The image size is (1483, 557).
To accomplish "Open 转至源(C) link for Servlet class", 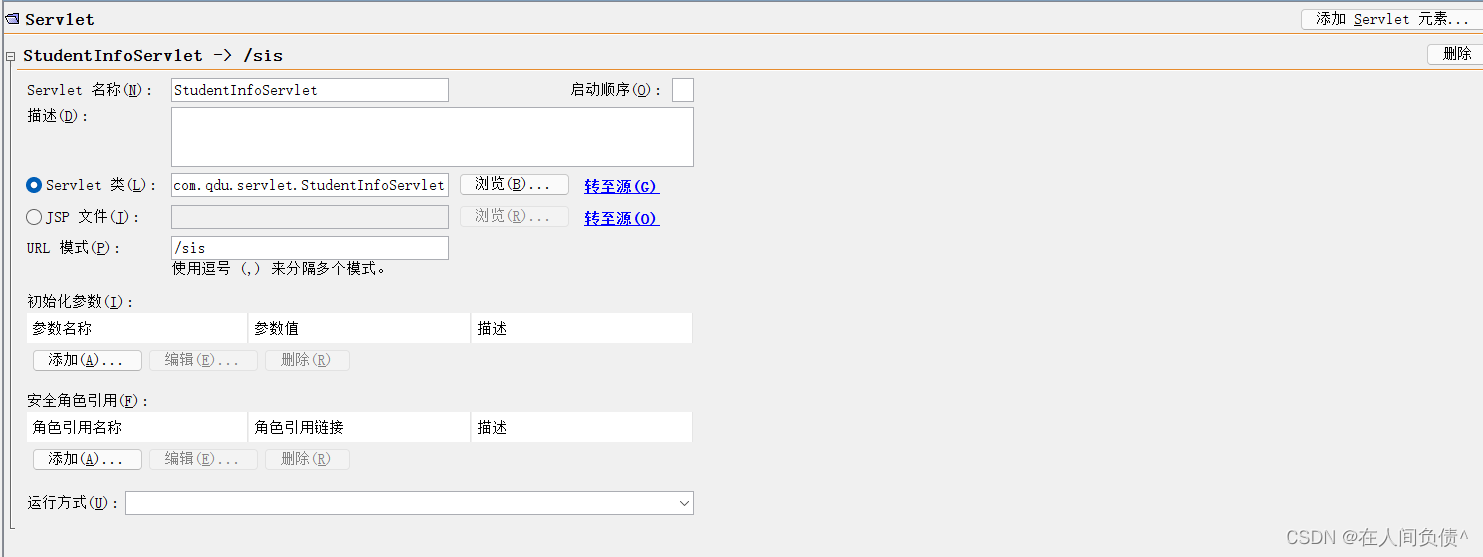I will (622, 186).
